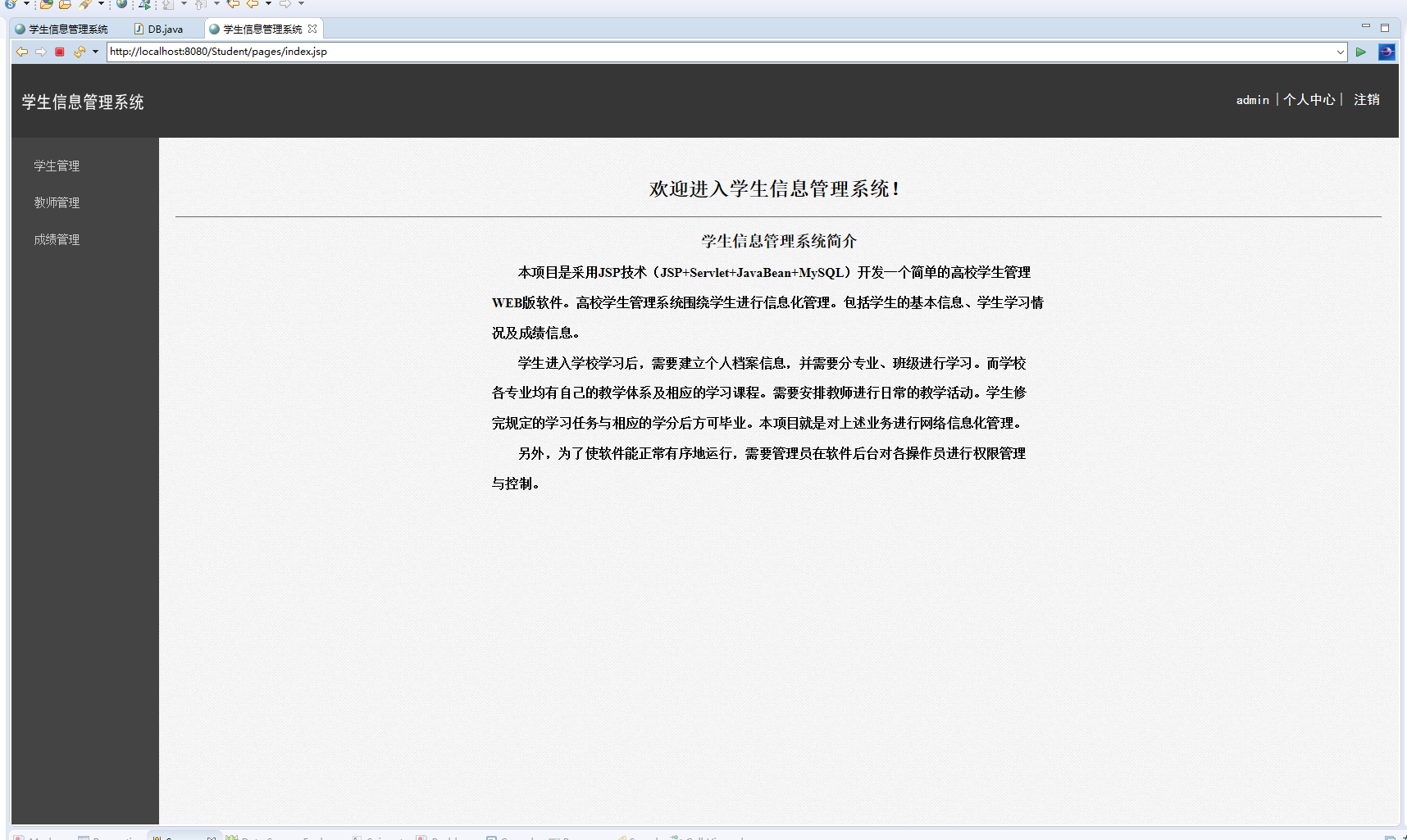Open the internal Web Browser globe icon
The image size is (1407, 840).
(x=121, y=6)
